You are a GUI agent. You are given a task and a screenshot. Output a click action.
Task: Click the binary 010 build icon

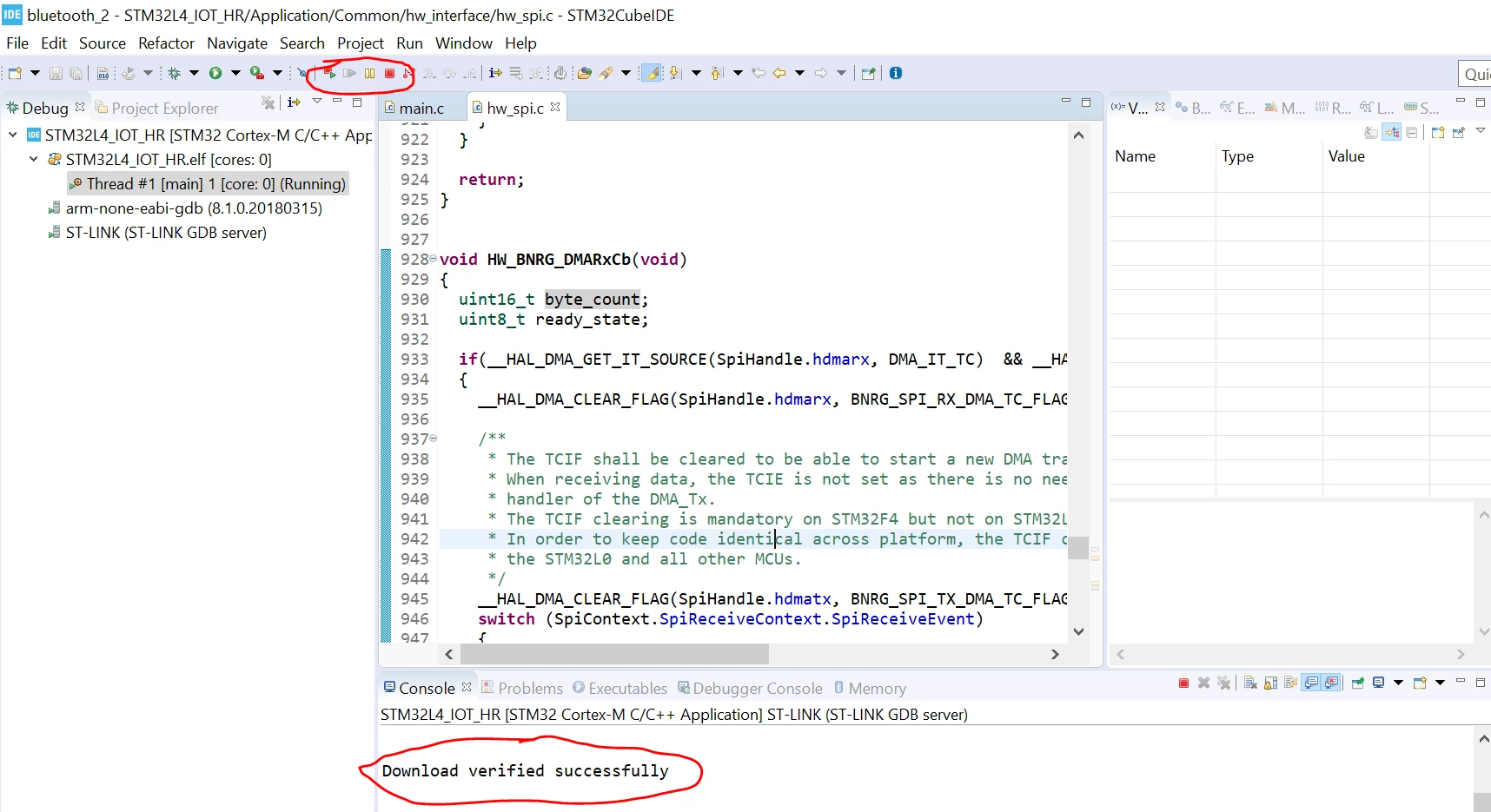tap(103, 74)
